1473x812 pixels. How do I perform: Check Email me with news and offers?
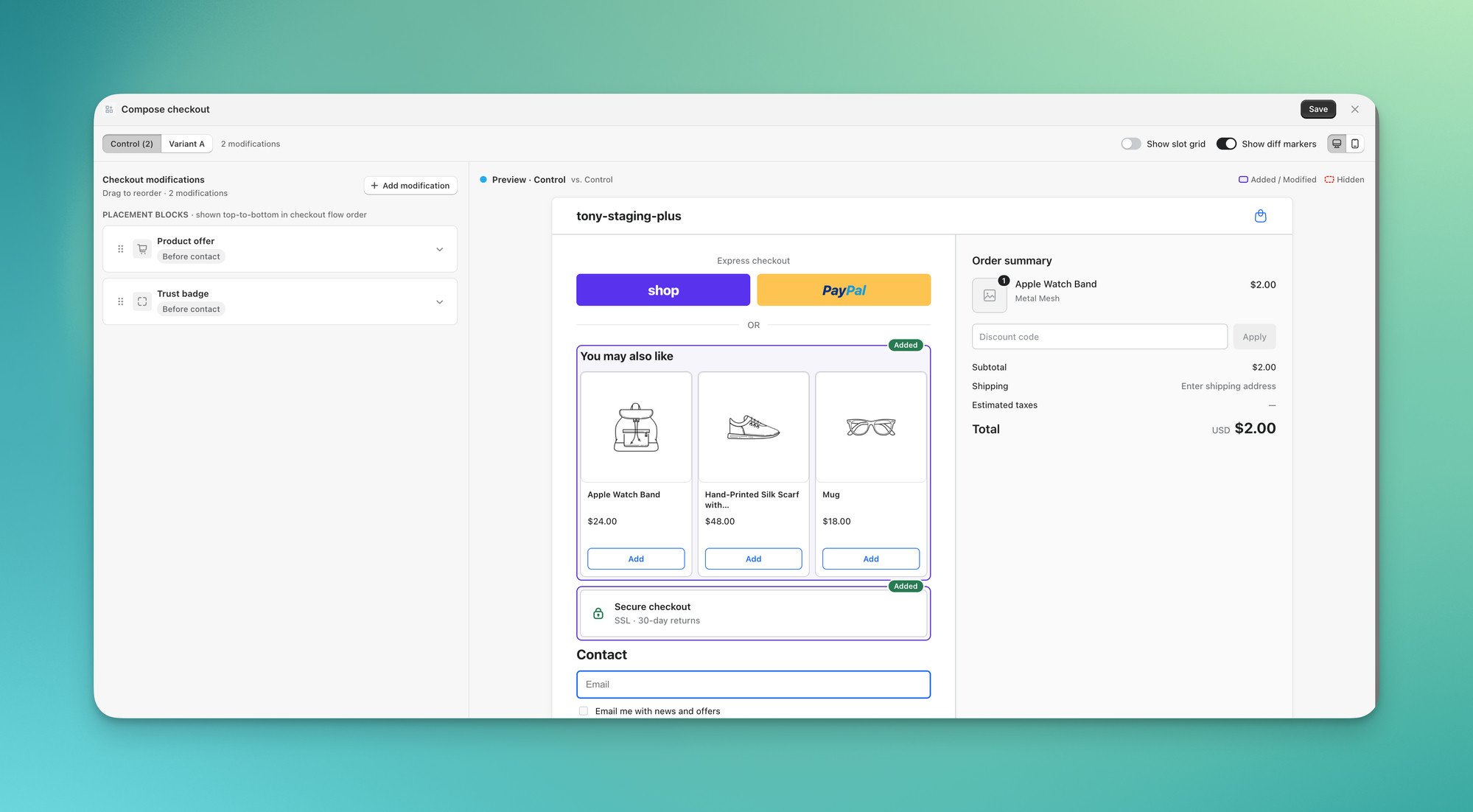(584, 711)
